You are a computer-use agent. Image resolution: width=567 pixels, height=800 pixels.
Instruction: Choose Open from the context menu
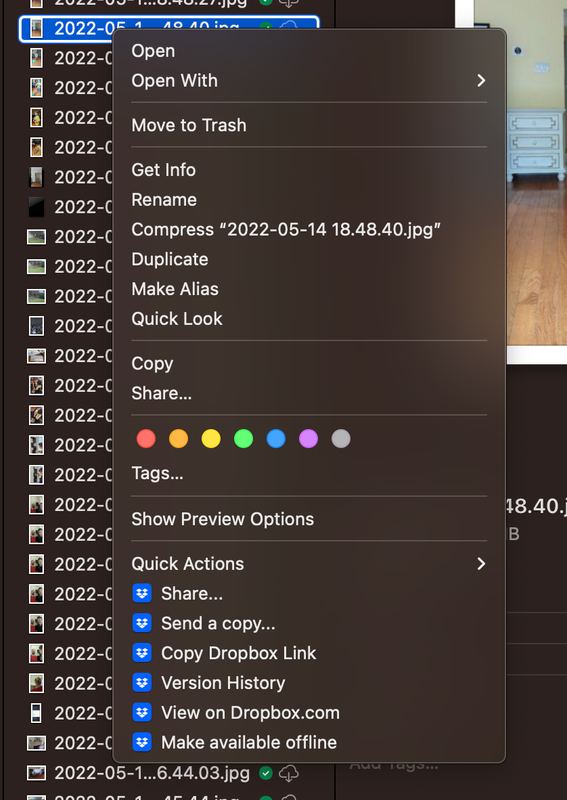[153, 51]
